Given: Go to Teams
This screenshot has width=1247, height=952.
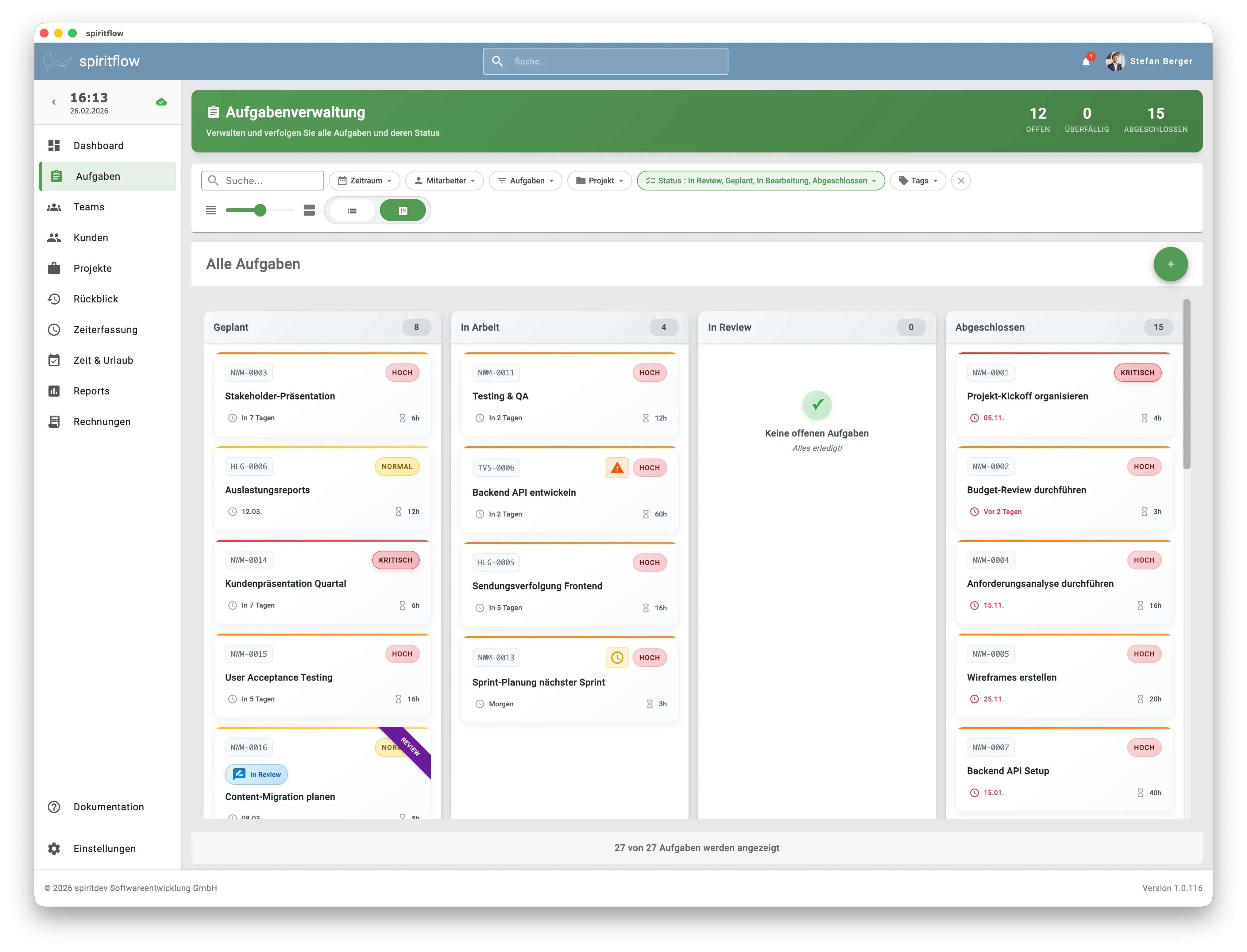Looking at the screenshot, I should click(108, 207).
